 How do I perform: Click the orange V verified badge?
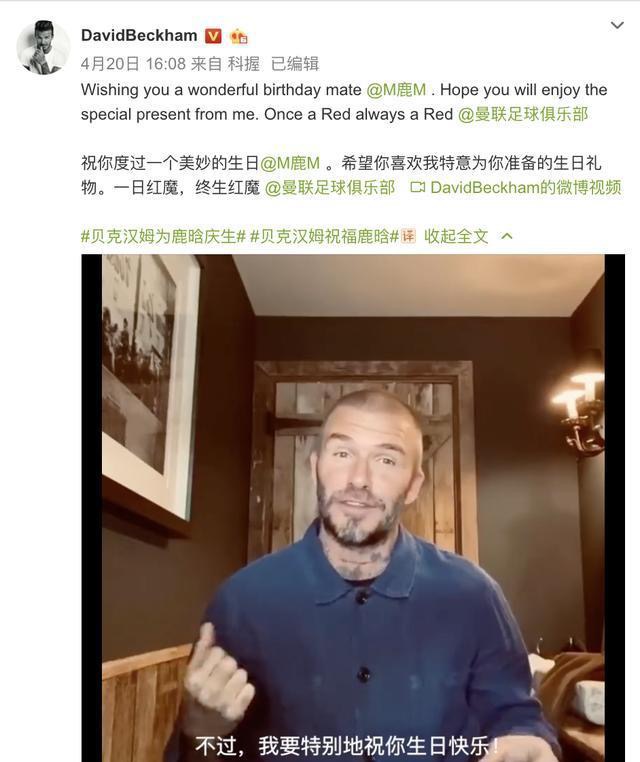click(213, 36)
